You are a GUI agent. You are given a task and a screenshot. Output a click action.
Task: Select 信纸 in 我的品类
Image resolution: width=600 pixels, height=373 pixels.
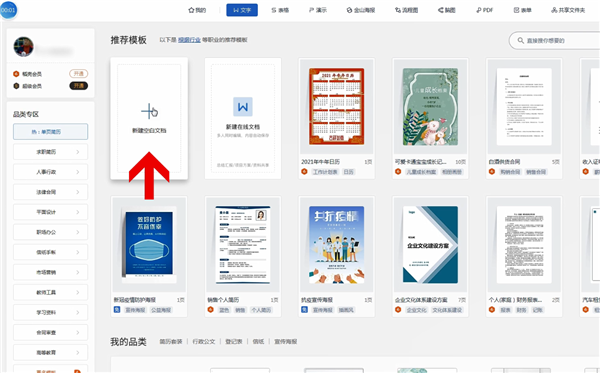coord(258,341)
